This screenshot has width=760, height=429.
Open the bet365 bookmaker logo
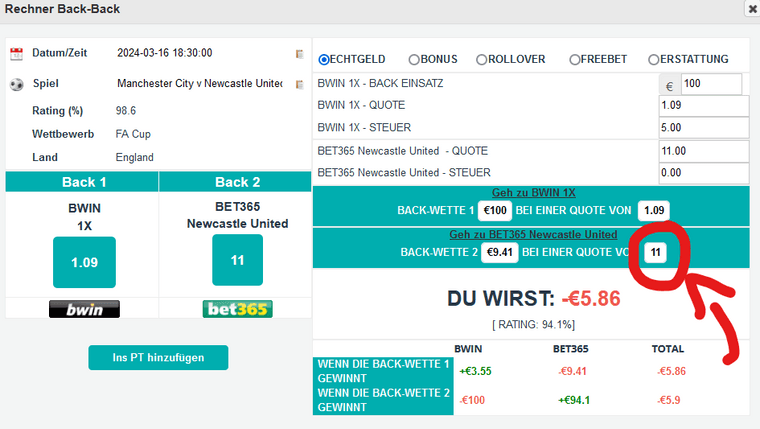[x=238, y=309]
